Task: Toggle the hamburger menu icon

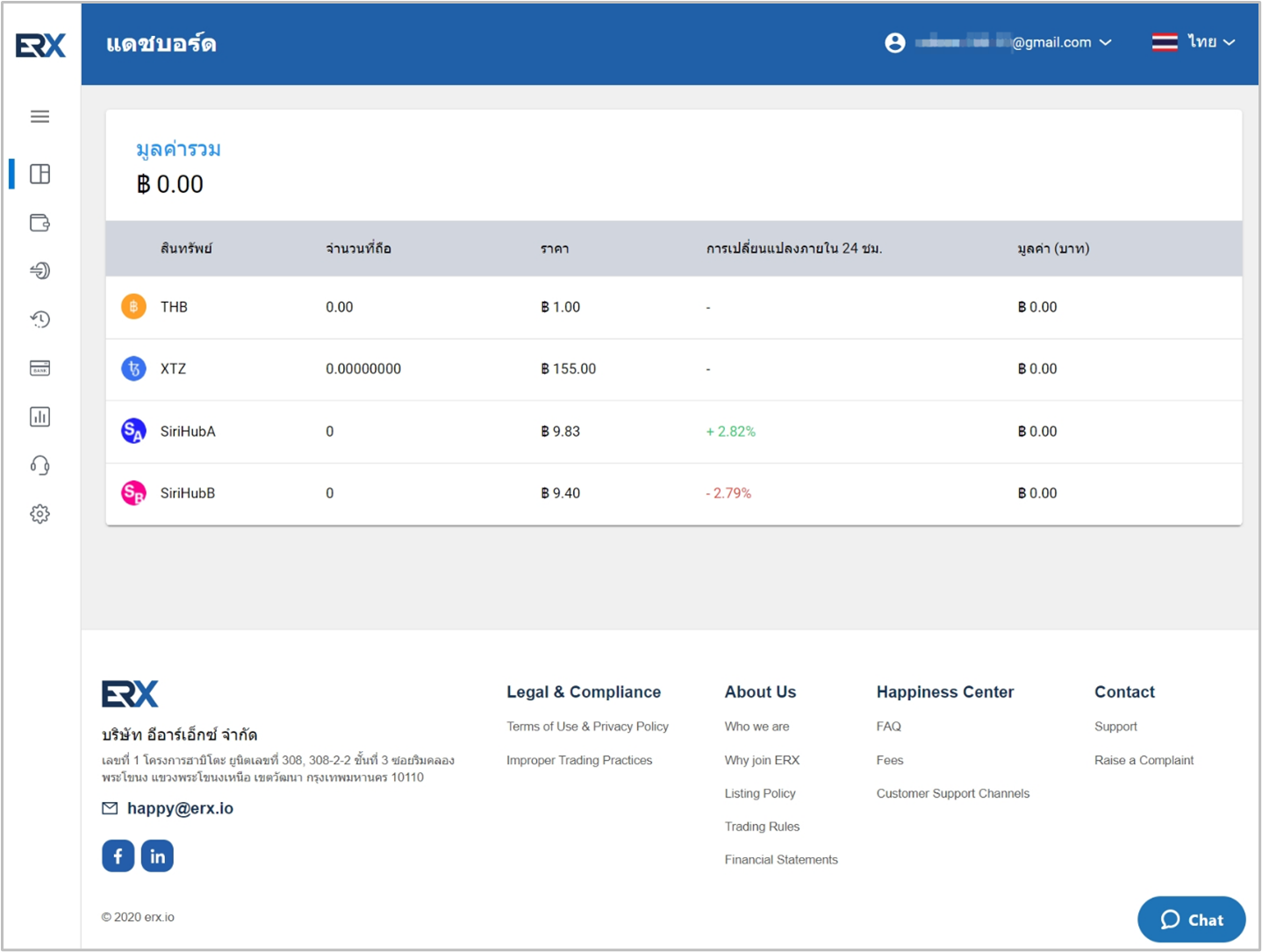Action: click(x=39, y=117)
